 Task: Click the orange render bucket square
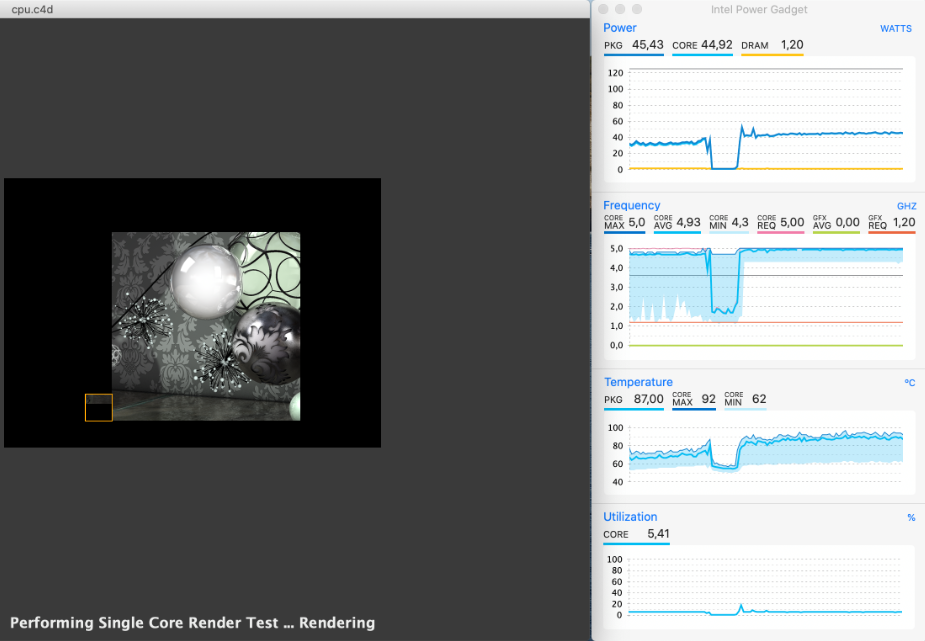pos(99,407)
